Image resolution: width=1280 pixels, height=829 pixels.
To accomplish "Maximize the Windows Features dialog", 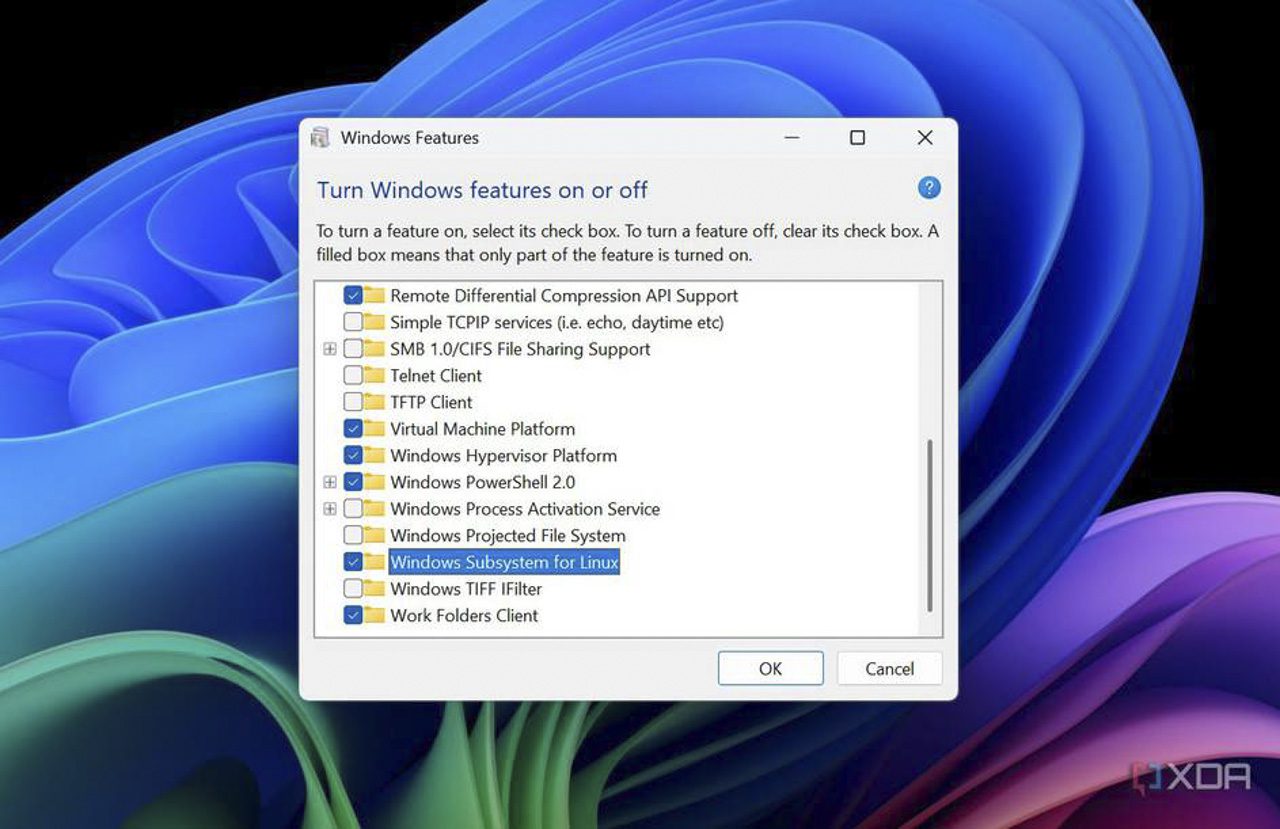I will click(857, 138).
